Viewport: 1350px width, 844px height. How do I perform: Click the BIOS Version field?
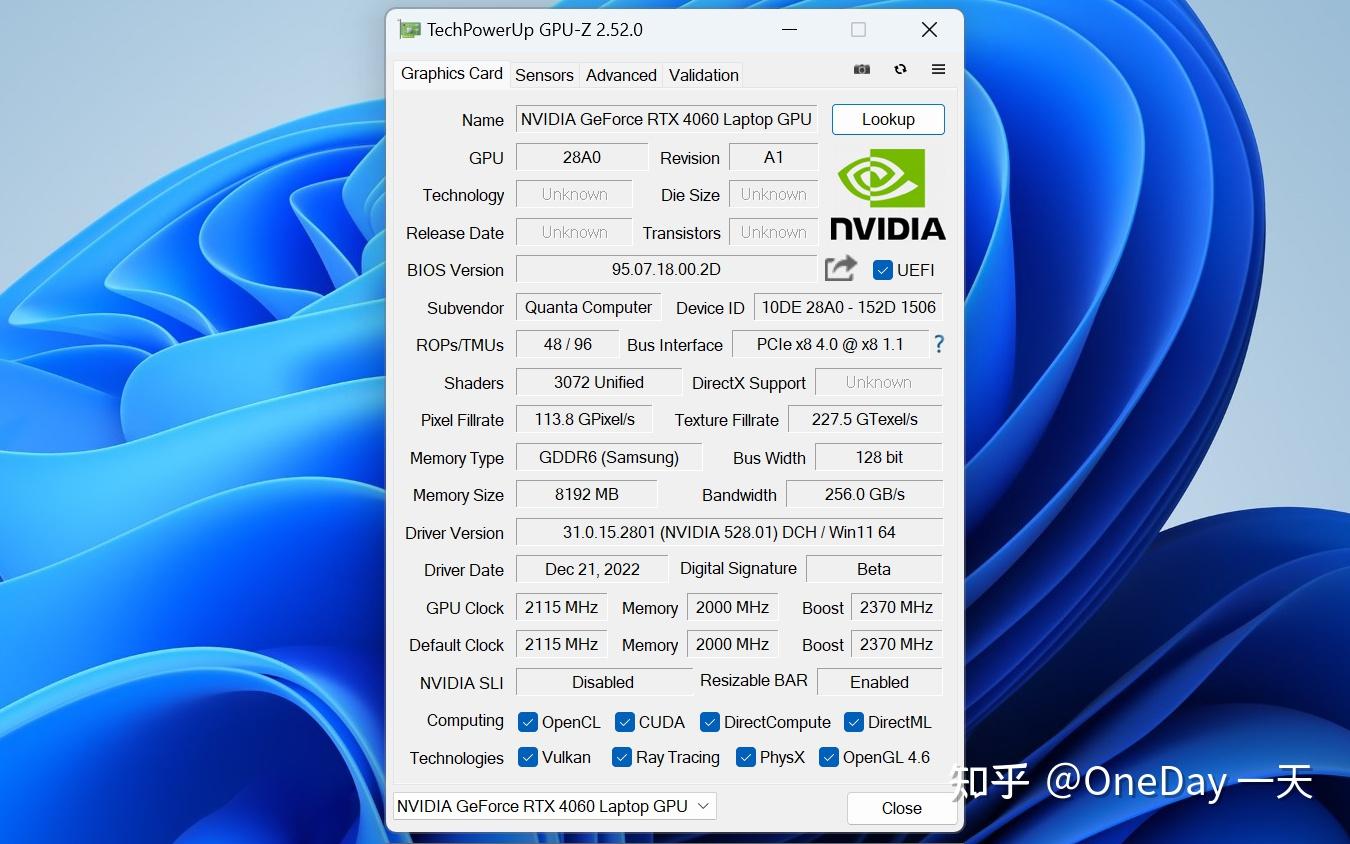pos(665,269)
